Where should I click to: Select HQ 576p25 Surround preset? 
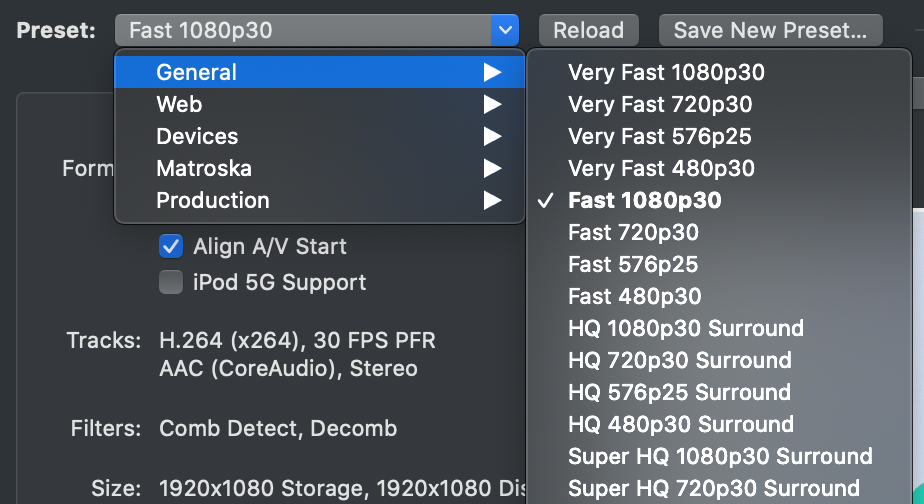[719, 392]
